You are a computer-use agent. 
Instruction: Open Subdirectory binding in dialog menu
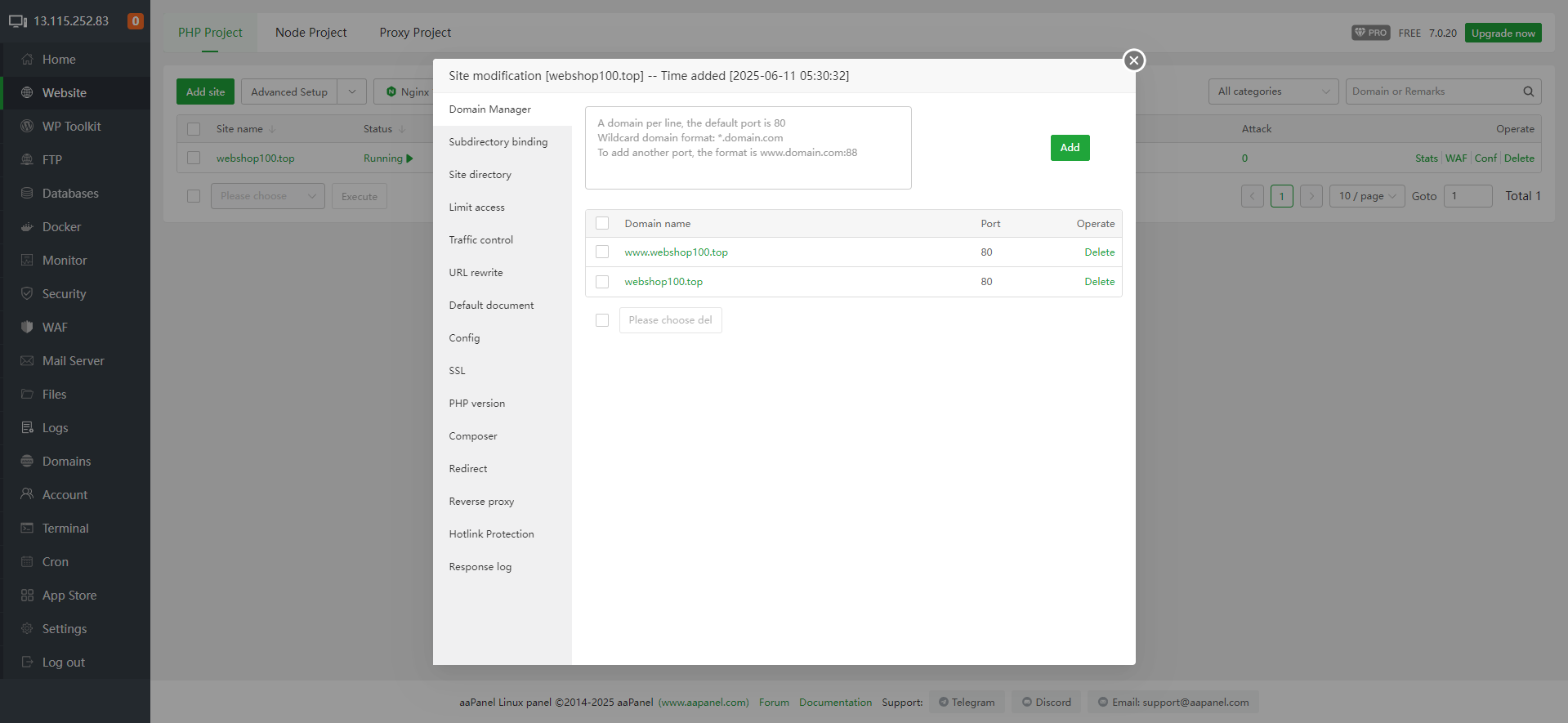(503, 142)
